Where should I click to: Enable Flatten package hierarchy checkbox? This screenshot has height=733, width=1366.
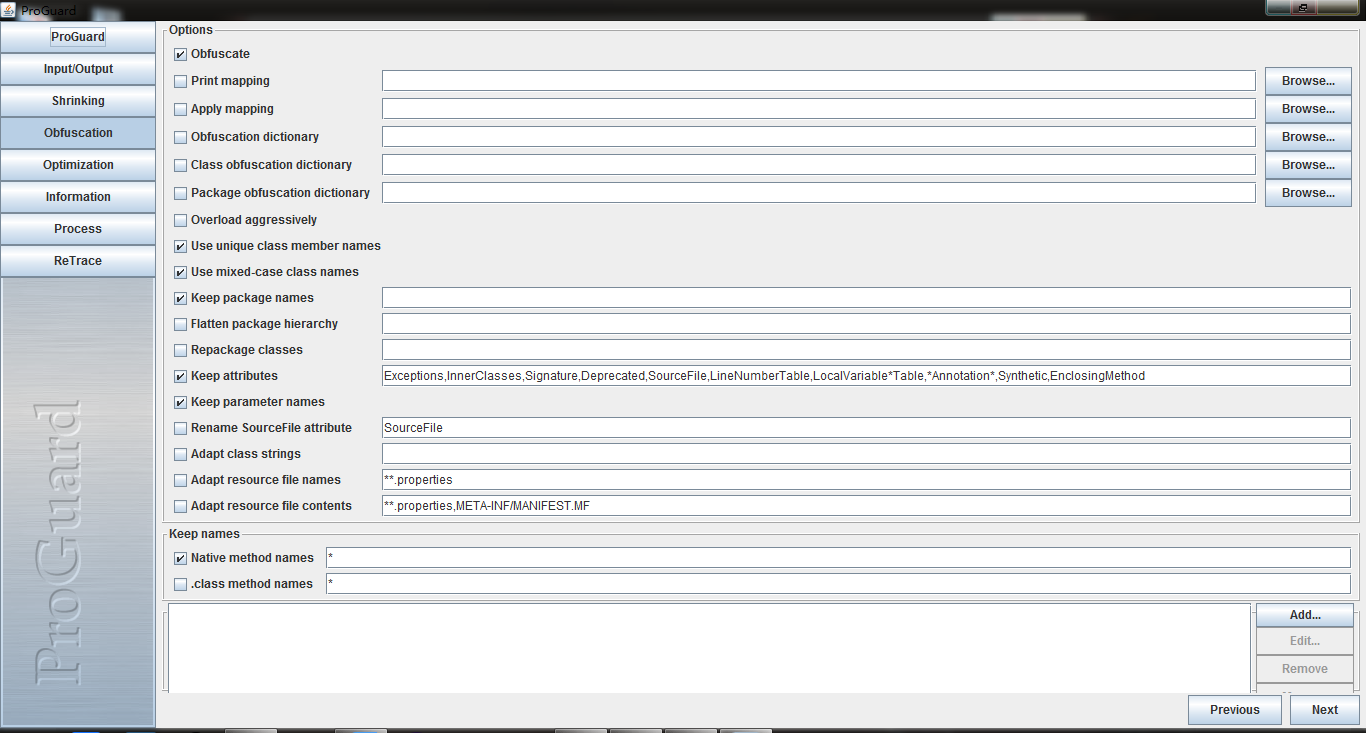pyautogui.click(x=181, y=324)
